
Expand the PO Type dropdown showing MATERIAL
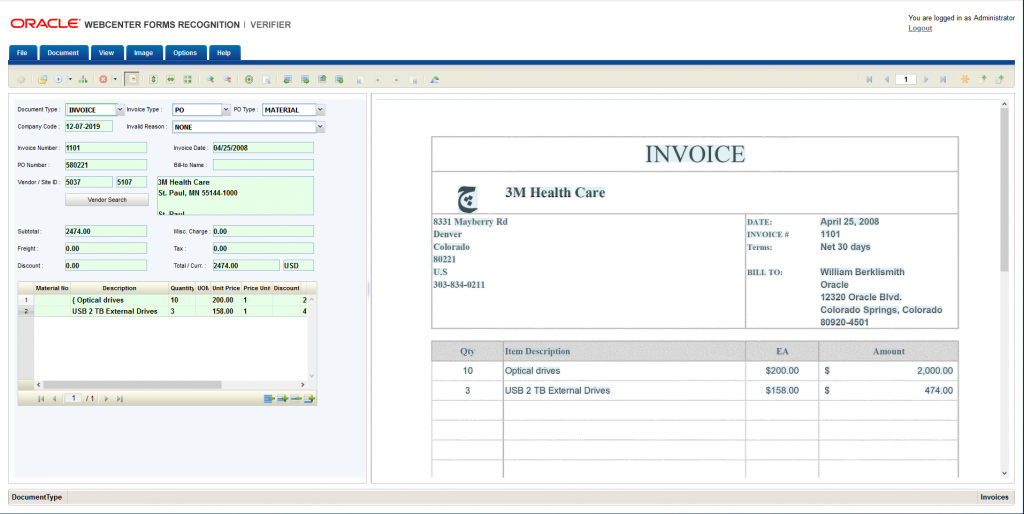pyautogui.click(x=293, y=110)
